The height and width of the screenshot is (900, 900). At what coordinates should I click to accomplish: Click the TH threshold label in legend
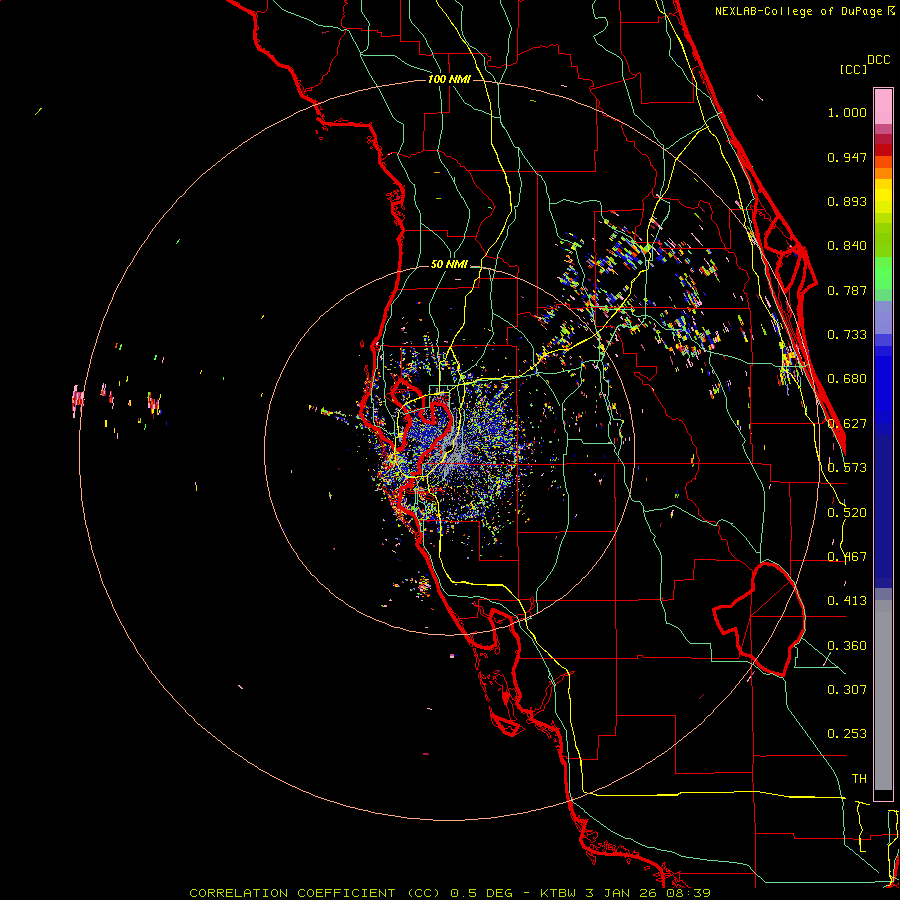pyautogui.click(x=859, y=779)
